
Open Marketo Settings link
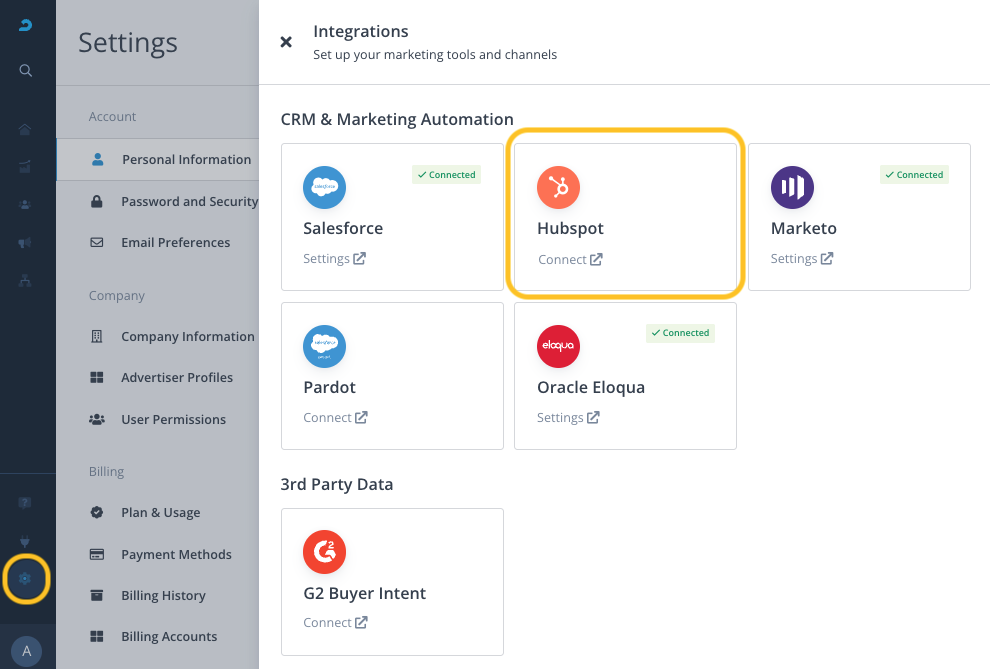click(x=801, y=258)
